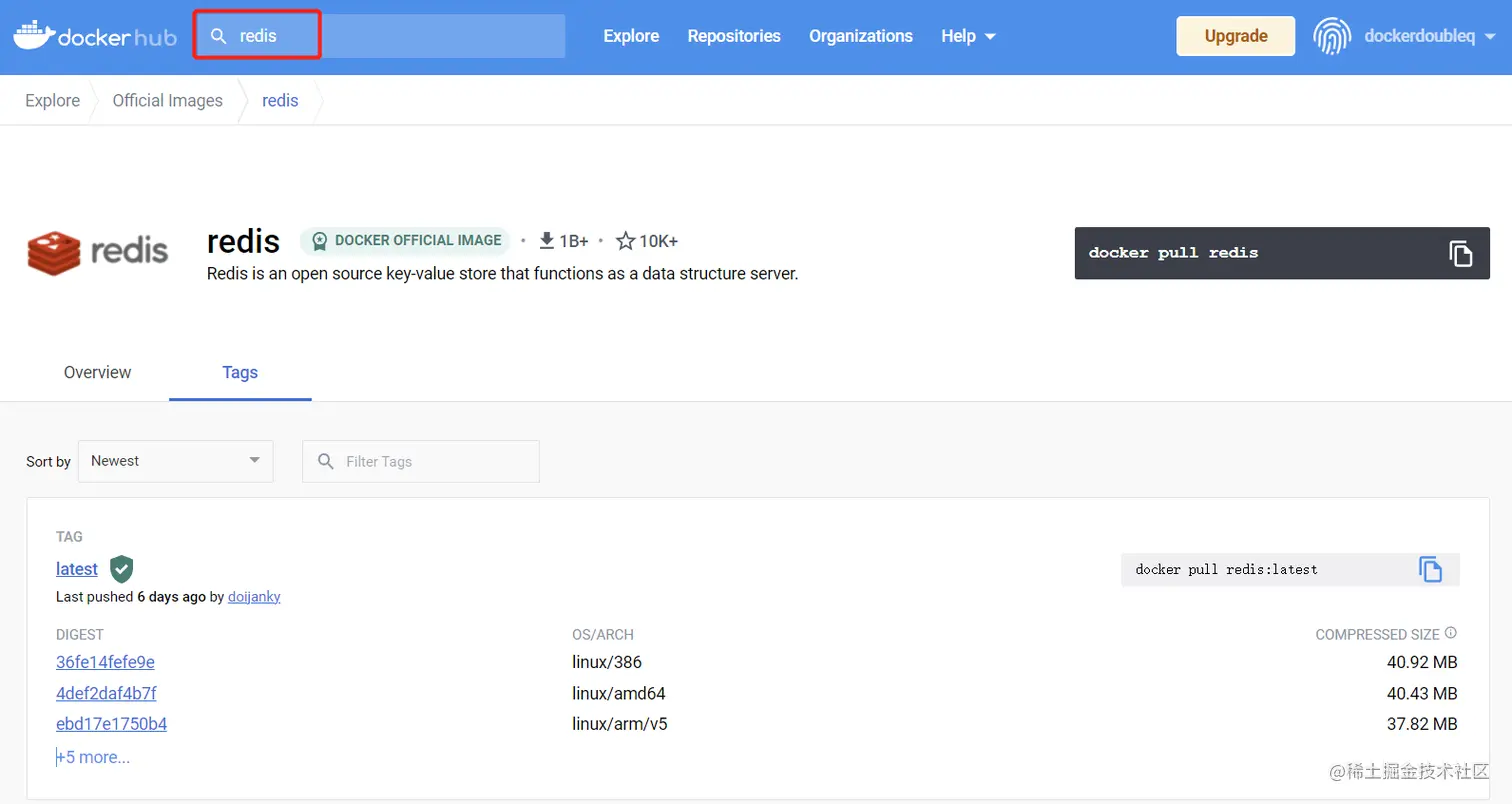Click the Upgrade button
Image resolution: width=1512 pixels, height=804 pixels.
(x=1234, y=35)
